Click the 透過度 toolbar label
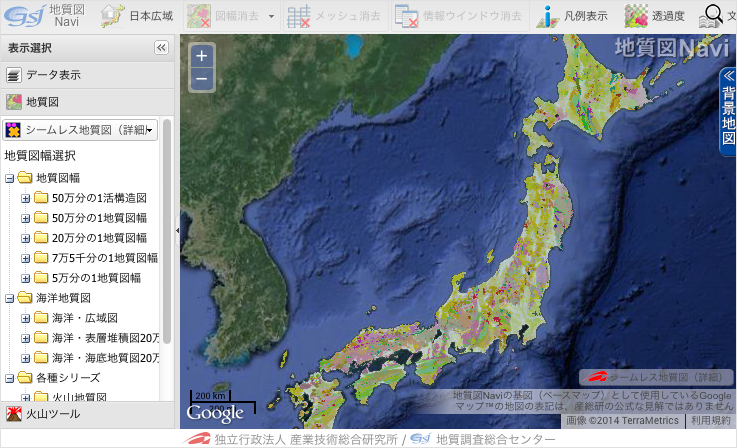This screenshot has height=448, width=737. click(668, 16)
